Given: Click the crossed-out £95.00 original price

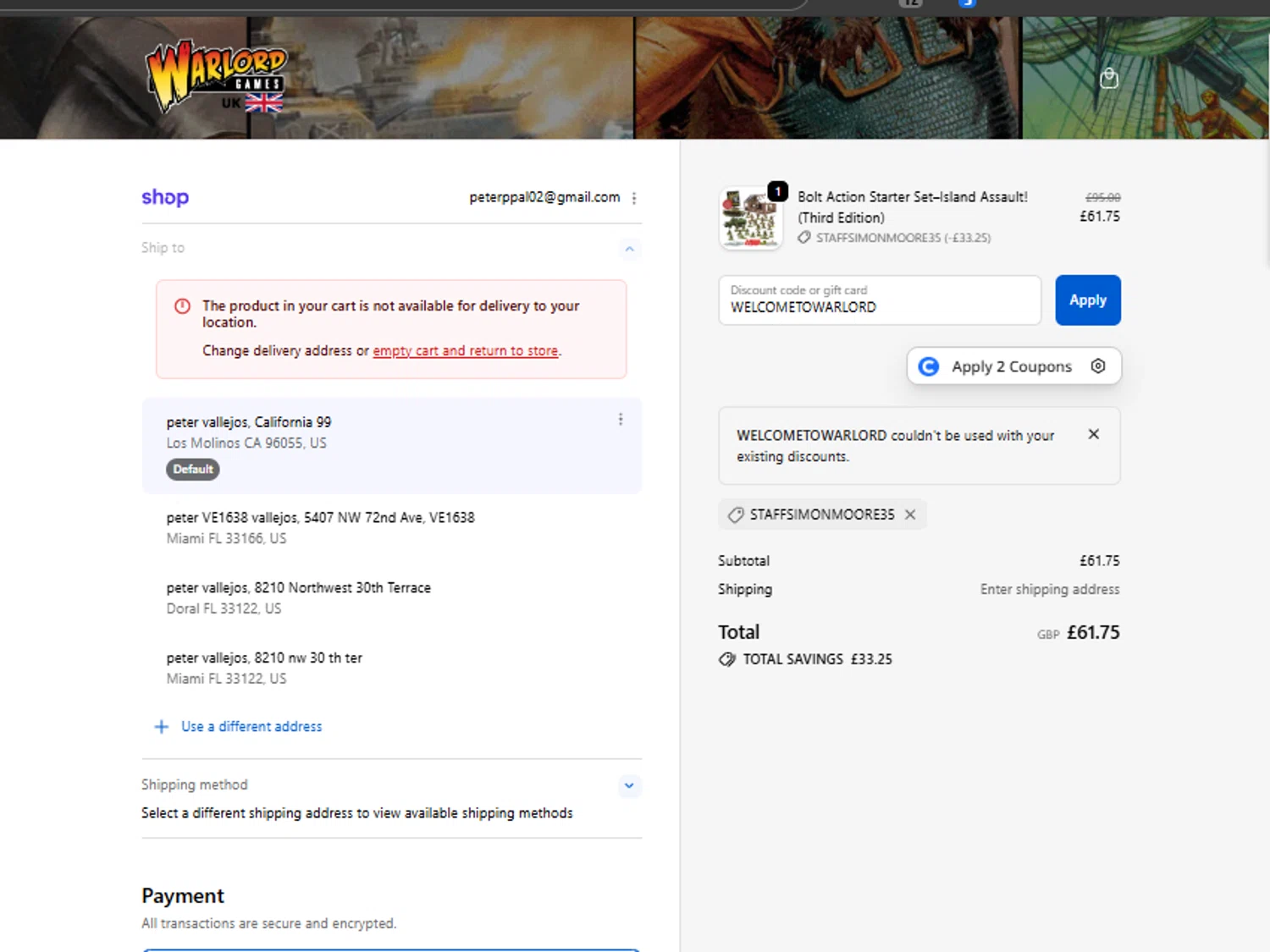Looking at the screenshot, I should pos(1103,197).
